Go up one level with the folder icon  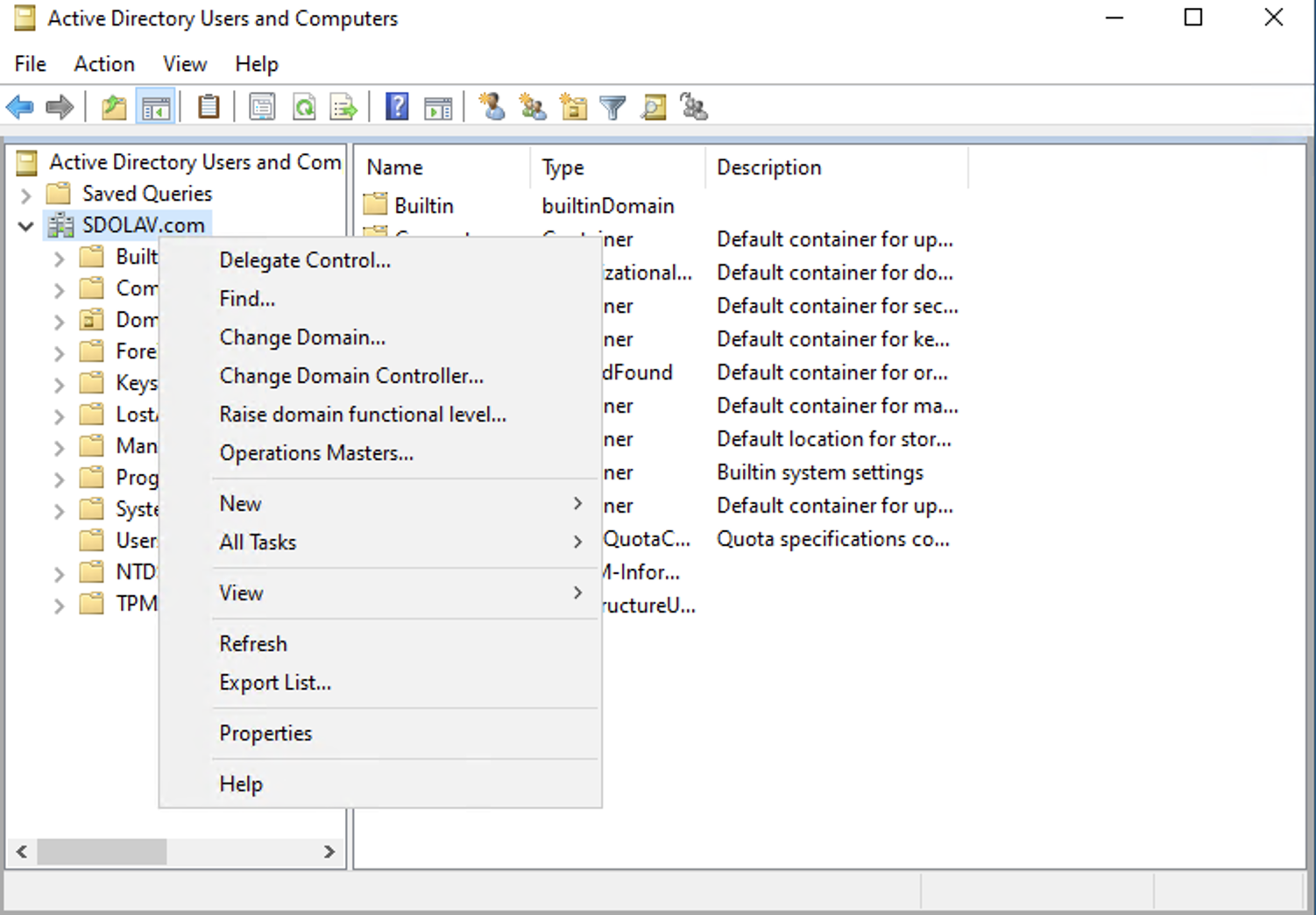[114, 108]
